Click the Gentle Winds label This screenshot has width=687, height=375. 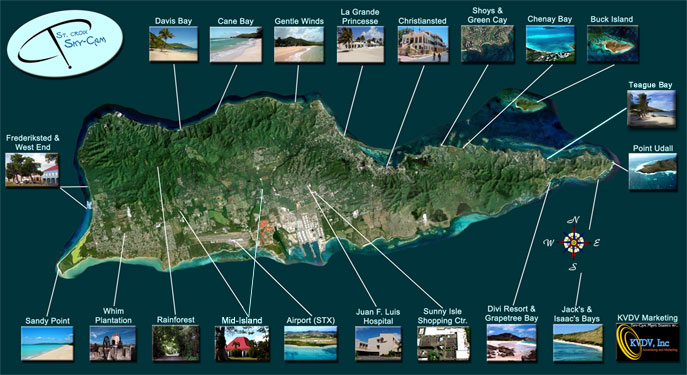[x=299, y=21]
